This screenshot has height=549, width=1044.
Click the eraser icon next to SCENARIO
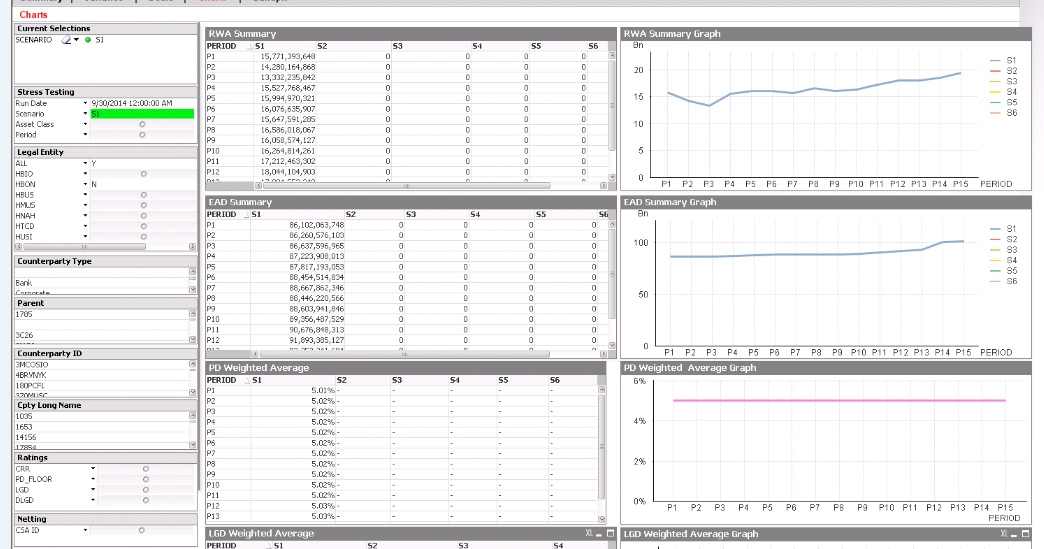pyautogui.click(x=65, y=40)
